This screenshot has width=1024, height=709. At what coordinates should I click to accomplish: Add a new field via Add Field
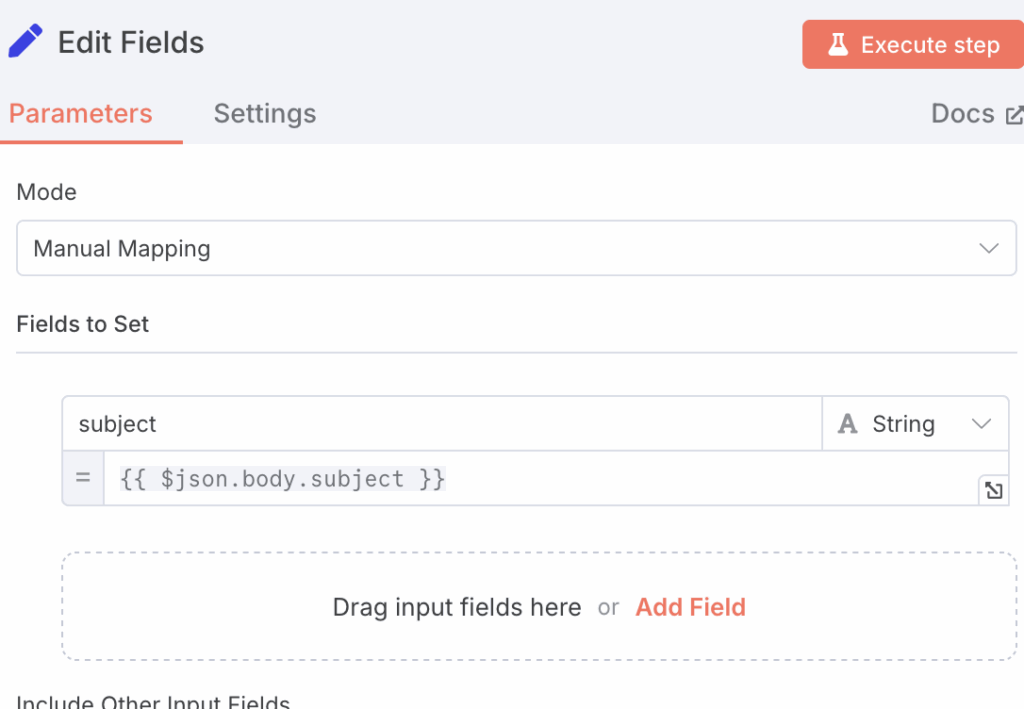(690, 607)
